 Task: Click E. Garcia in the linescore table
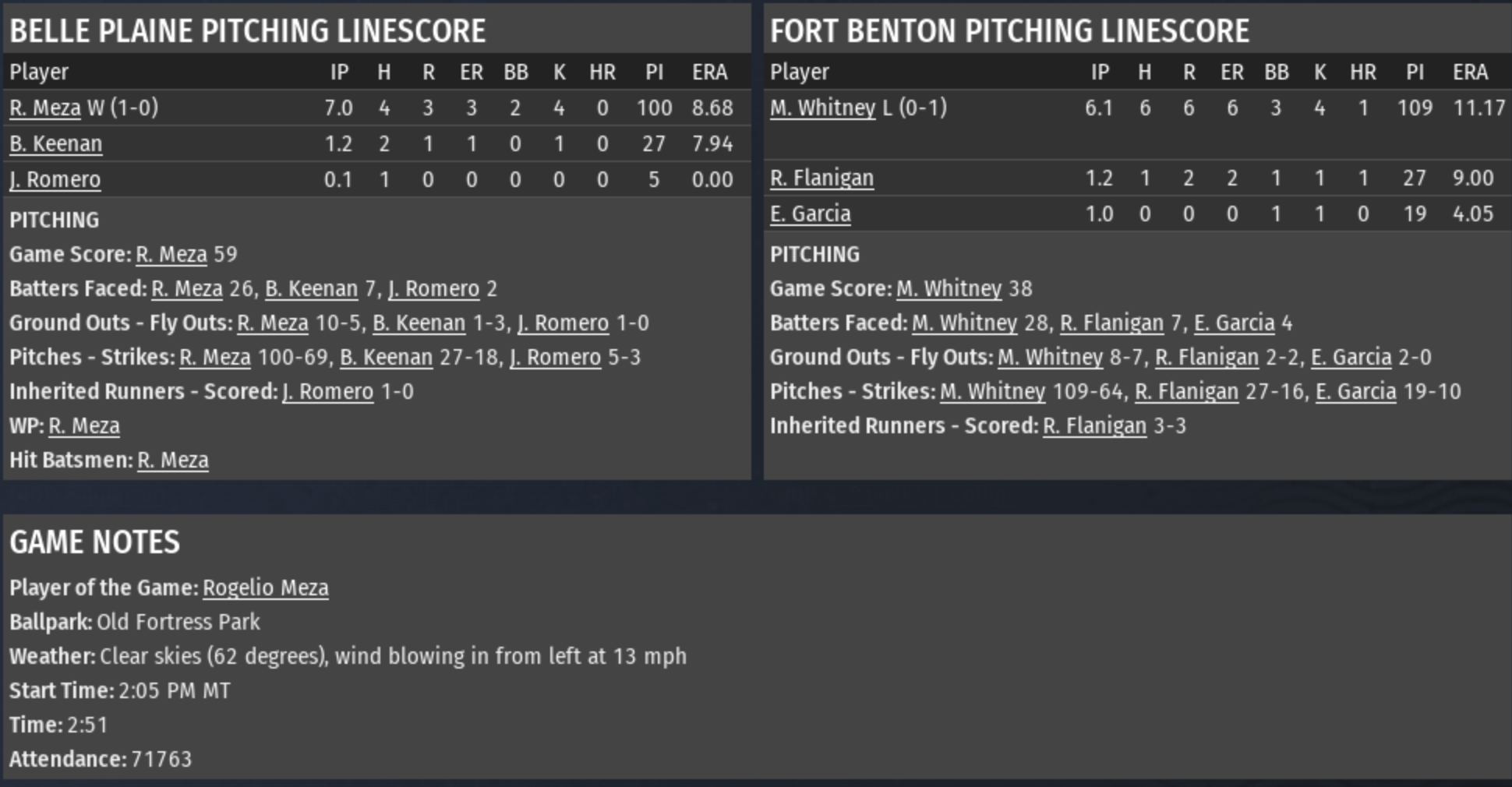(810, 214)
